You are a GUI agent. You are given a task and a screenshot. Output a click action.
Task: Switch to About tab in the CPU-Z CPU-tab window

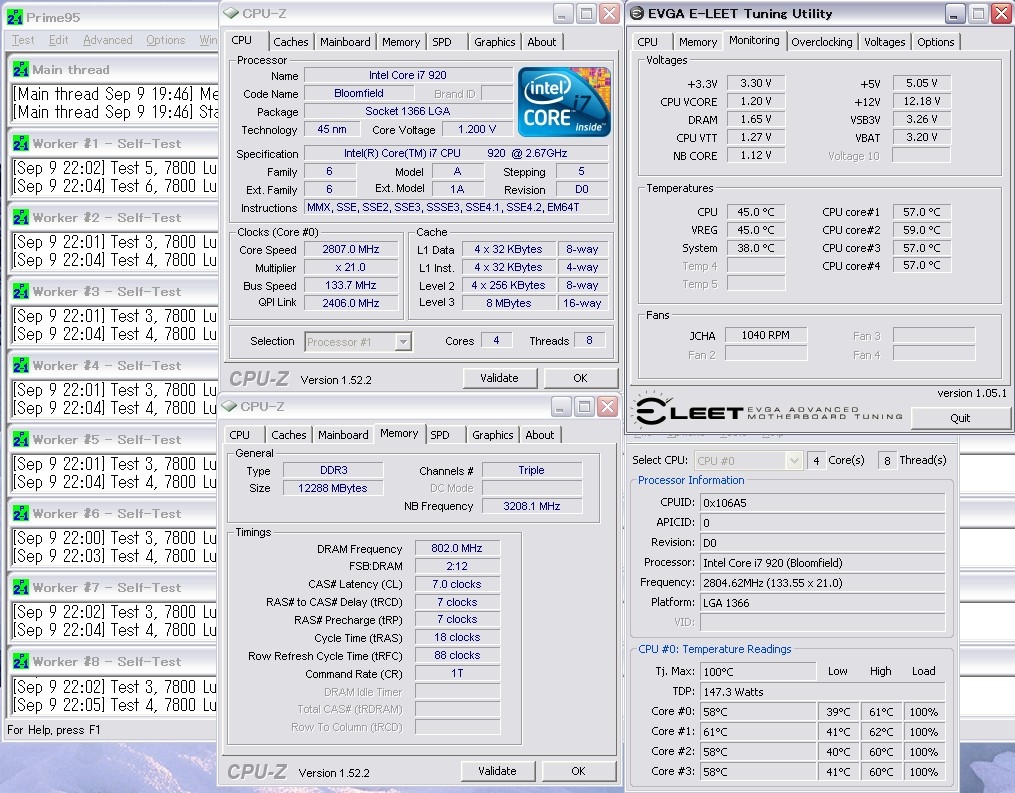pos(542,42)
